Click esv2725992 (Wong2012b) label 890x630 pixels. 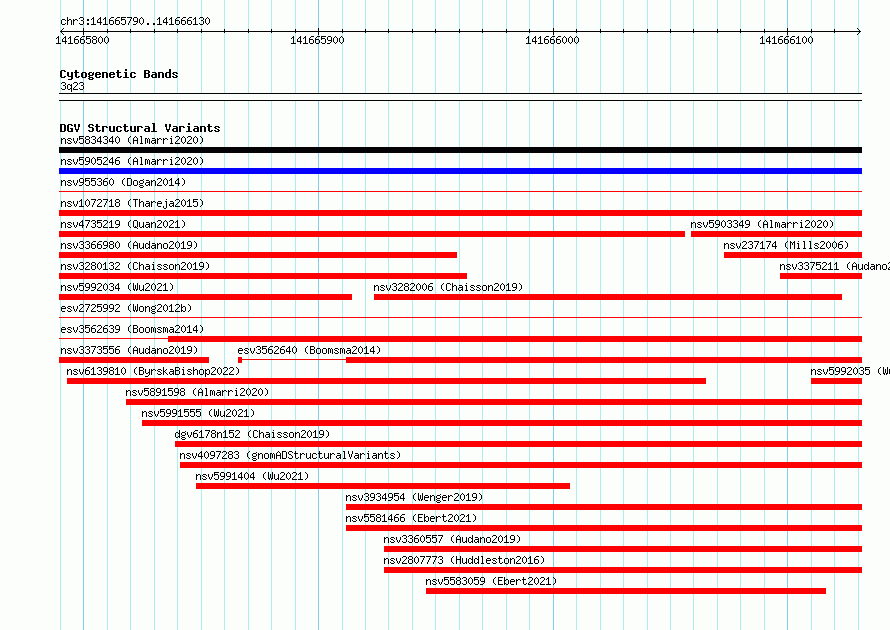126,308
